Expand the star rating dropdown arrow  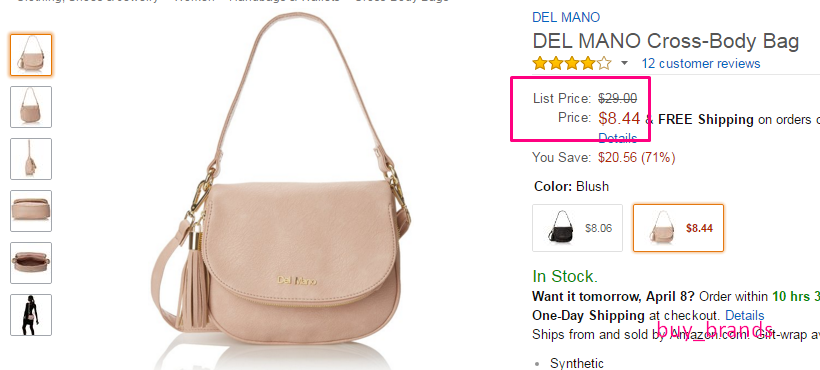point(624,64)
